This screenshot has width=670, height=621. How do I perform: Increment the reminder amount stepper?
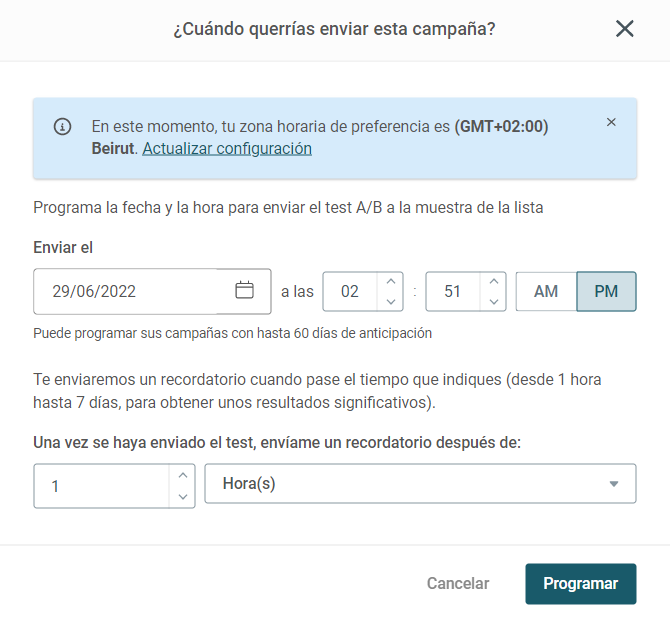[x=183, y=475]
